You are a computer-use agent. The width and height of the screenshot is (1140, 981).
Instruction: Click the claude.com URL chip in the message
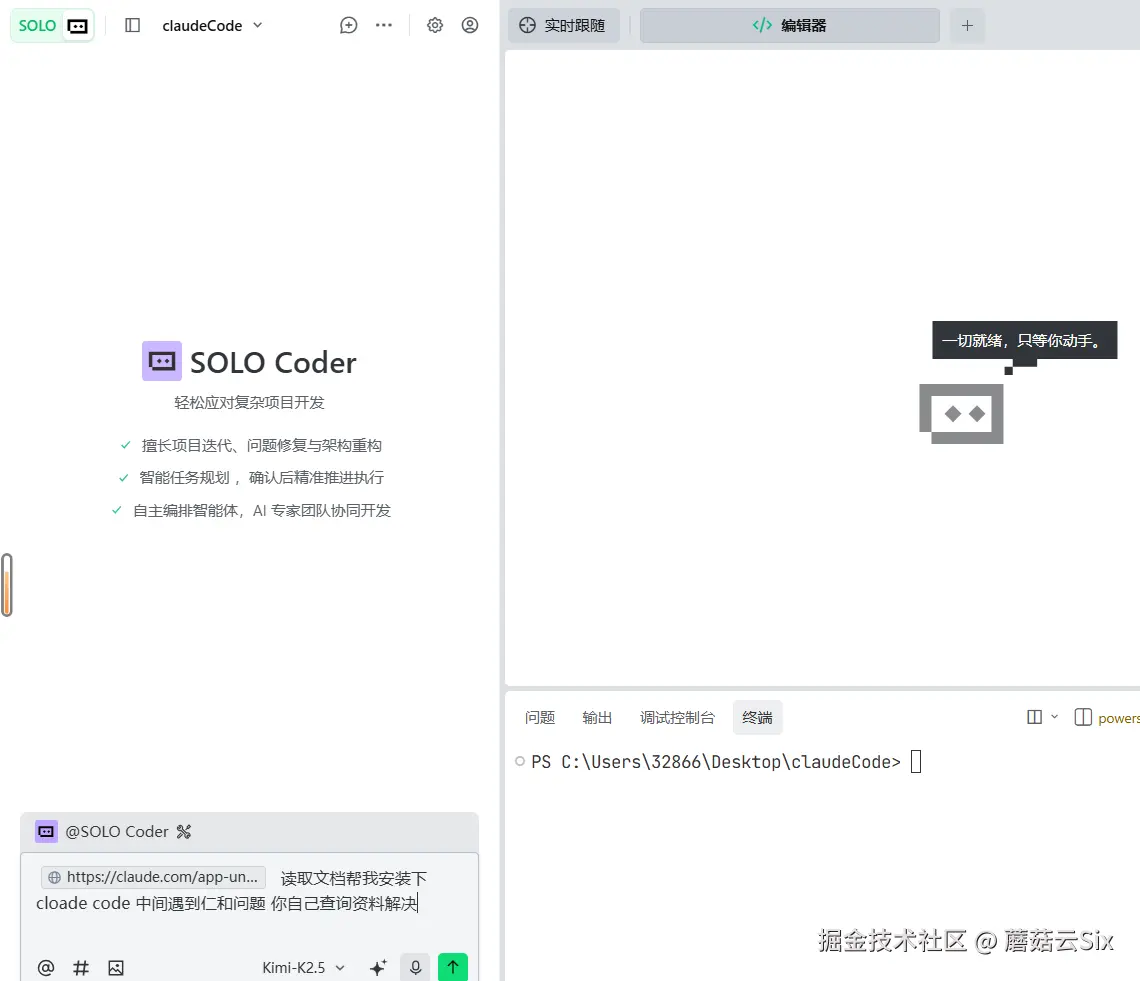(x=152, y=877)
